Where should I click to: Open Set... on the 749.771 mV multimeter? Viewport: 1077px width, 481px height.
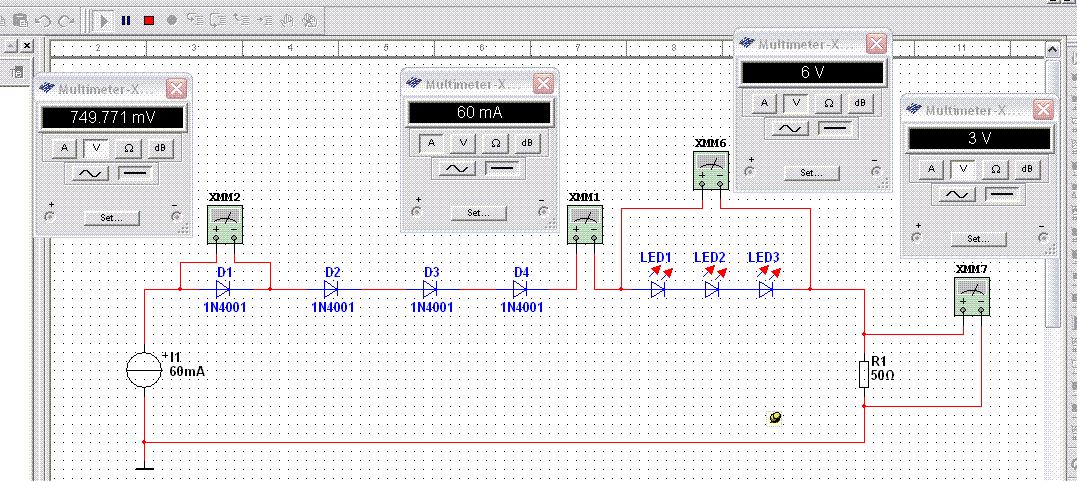point(111,218)
